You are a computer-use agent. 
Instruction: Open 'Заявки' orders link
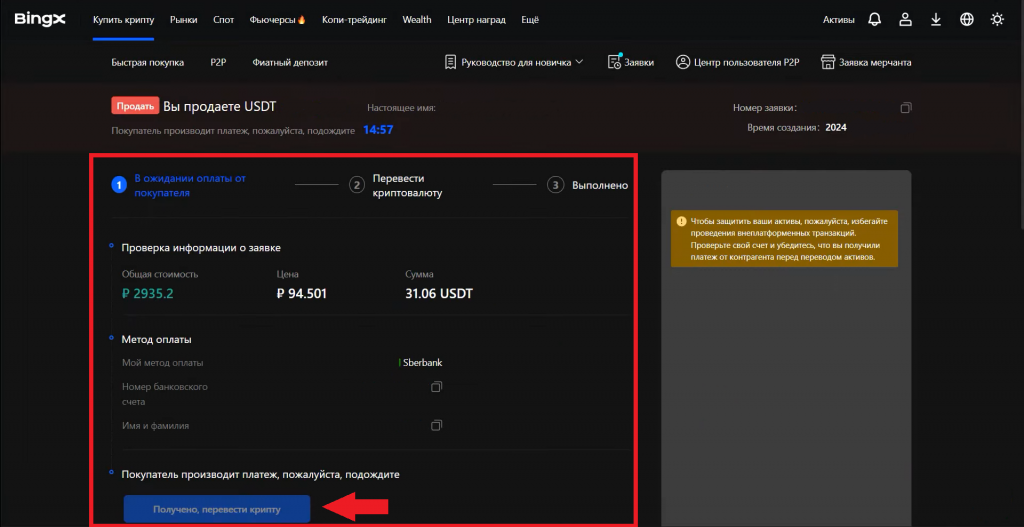pyautogui.click(x=631, y=62)
